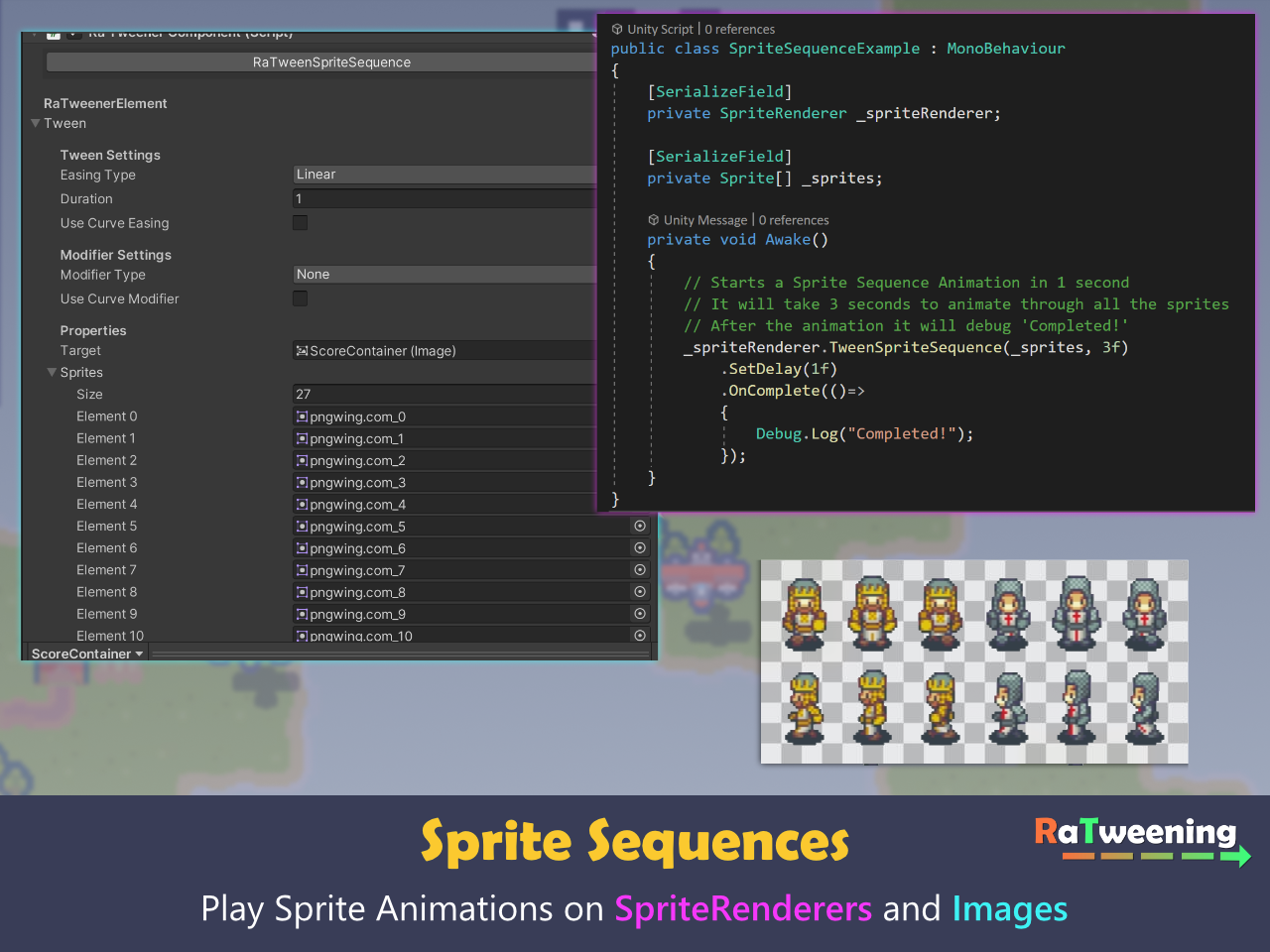Click the sprite icon of pngwing.com_0
This screenshot has width=1270, height=952.
(302, 417)
